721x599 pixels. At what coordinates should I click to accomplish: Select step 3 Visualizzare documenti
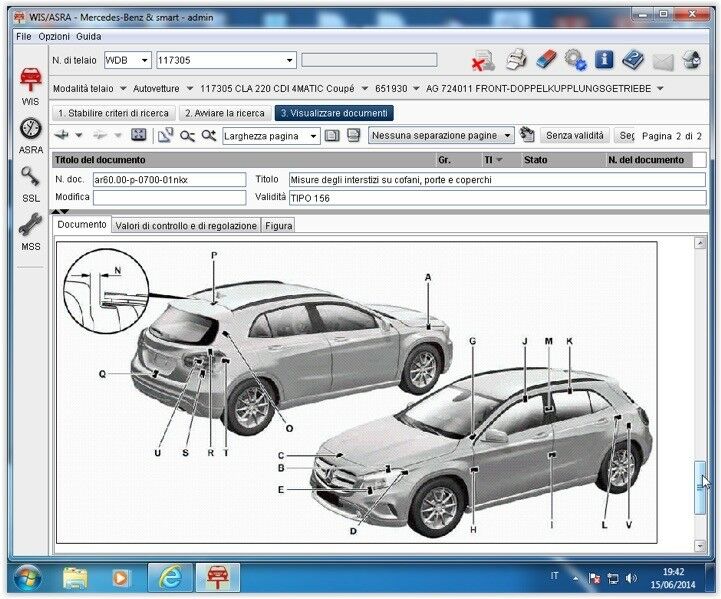coord(334,113)
